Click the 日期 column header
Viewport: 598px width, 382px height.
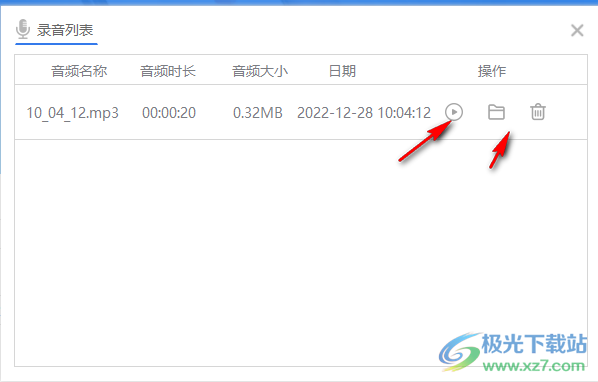pos(342,71)
